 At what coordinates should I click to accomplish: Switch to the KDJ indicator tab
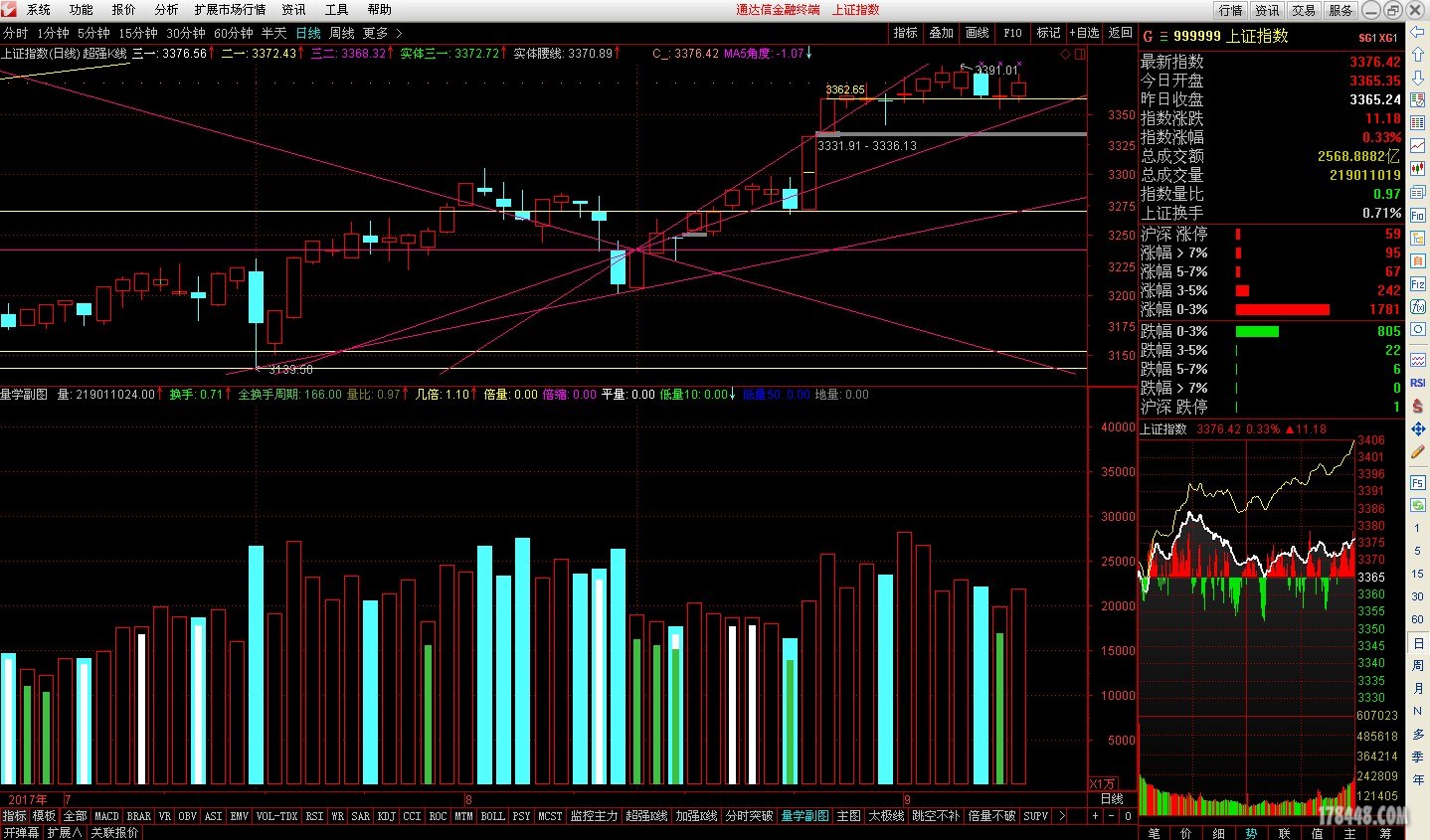(x=386, y=816)
